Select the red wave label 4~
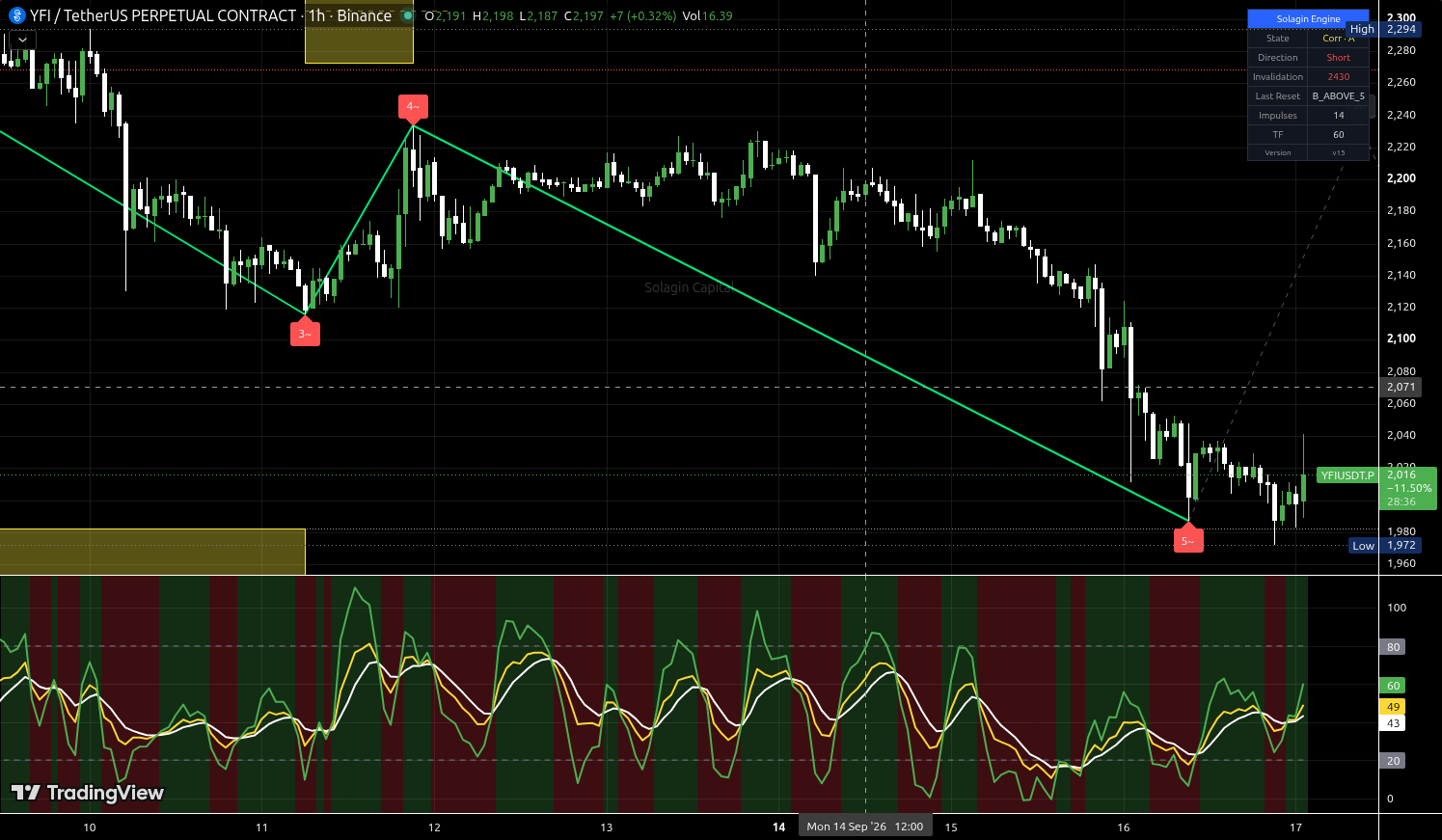1442x840 pixels. pyautogui.click(x=413, y=107)
